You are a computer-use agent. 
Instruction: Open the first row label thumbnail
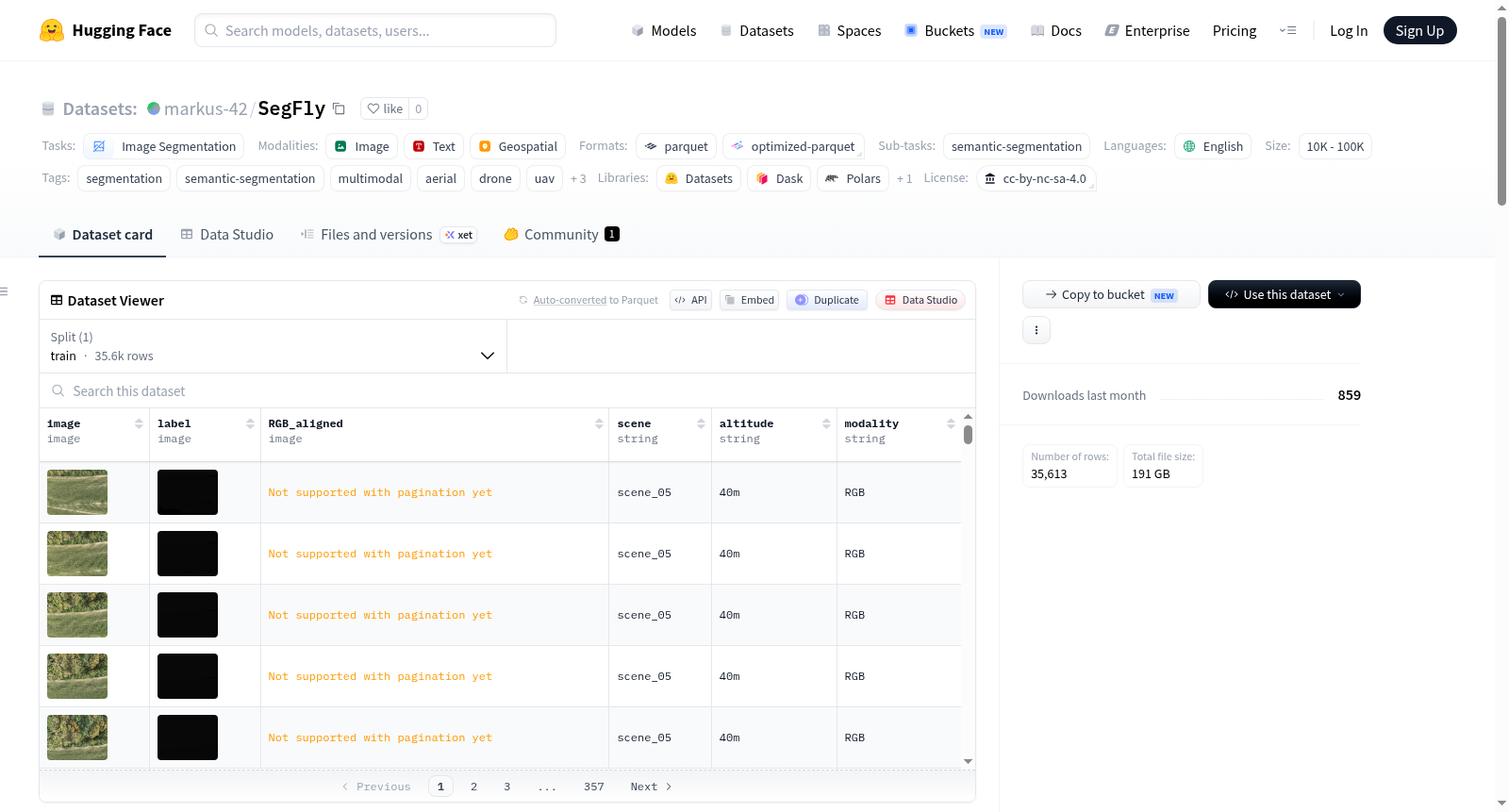188,492
